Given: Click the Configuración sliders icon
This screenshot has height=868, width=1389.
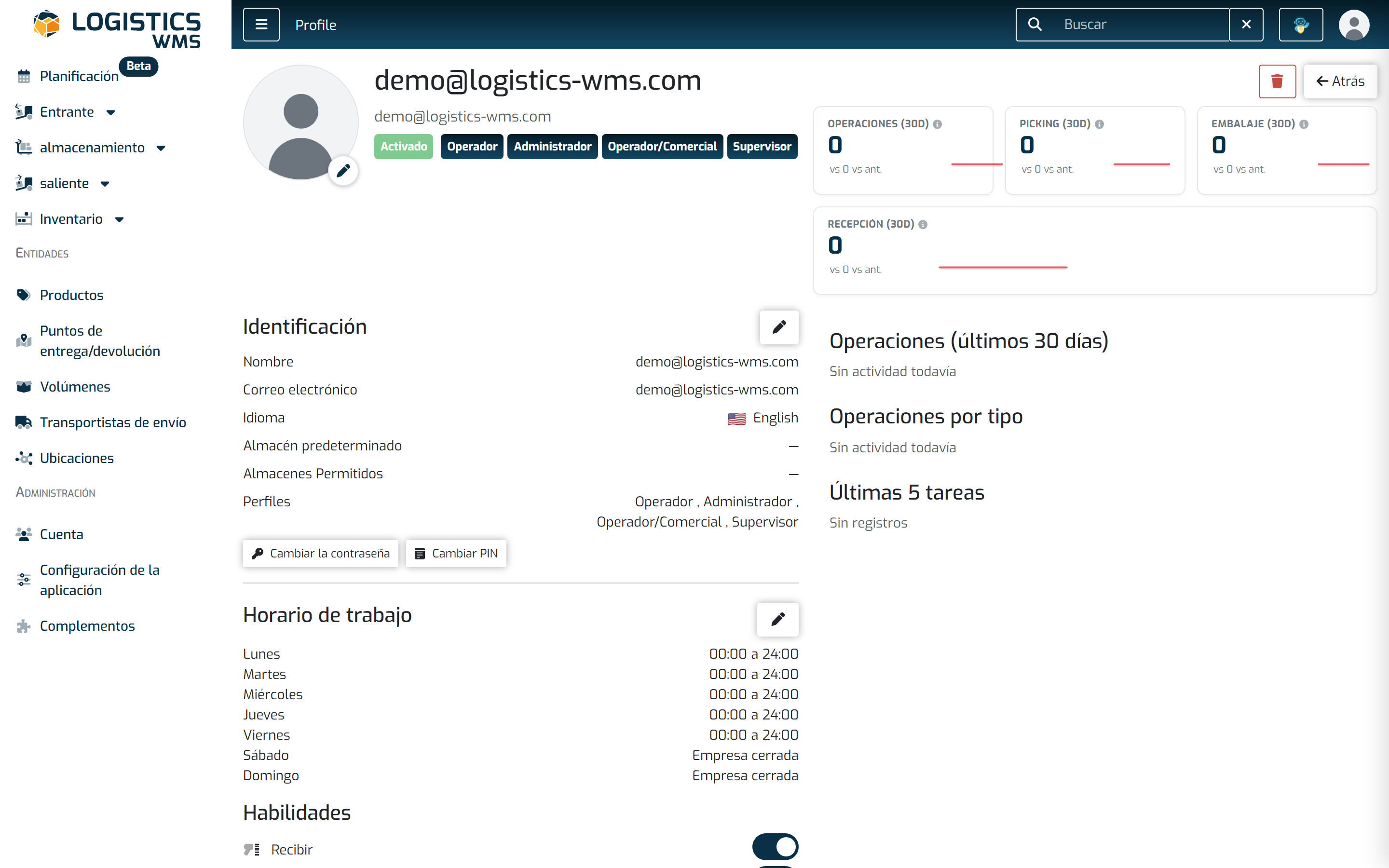Looking at the screenshot, I should coord(24,580).
